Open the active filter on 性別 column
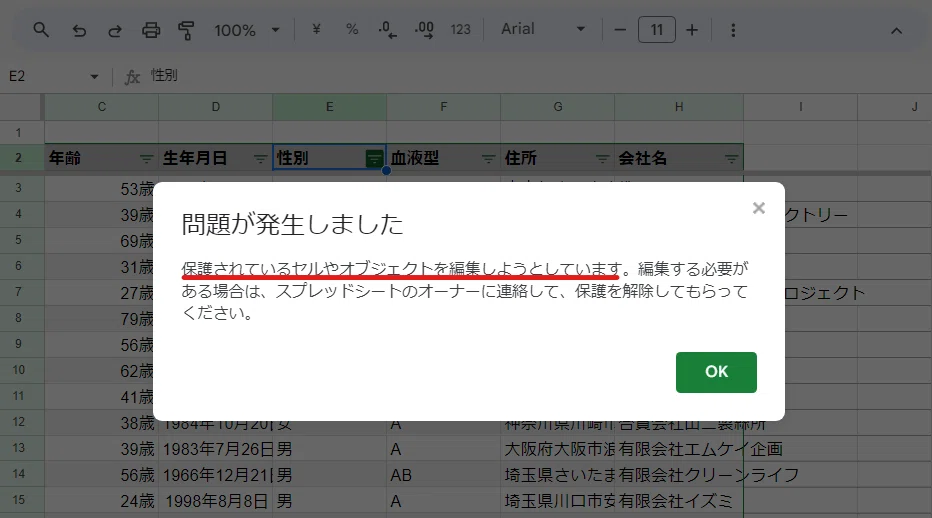This screenshot has height=518, width=932. [x=374, y=159]
